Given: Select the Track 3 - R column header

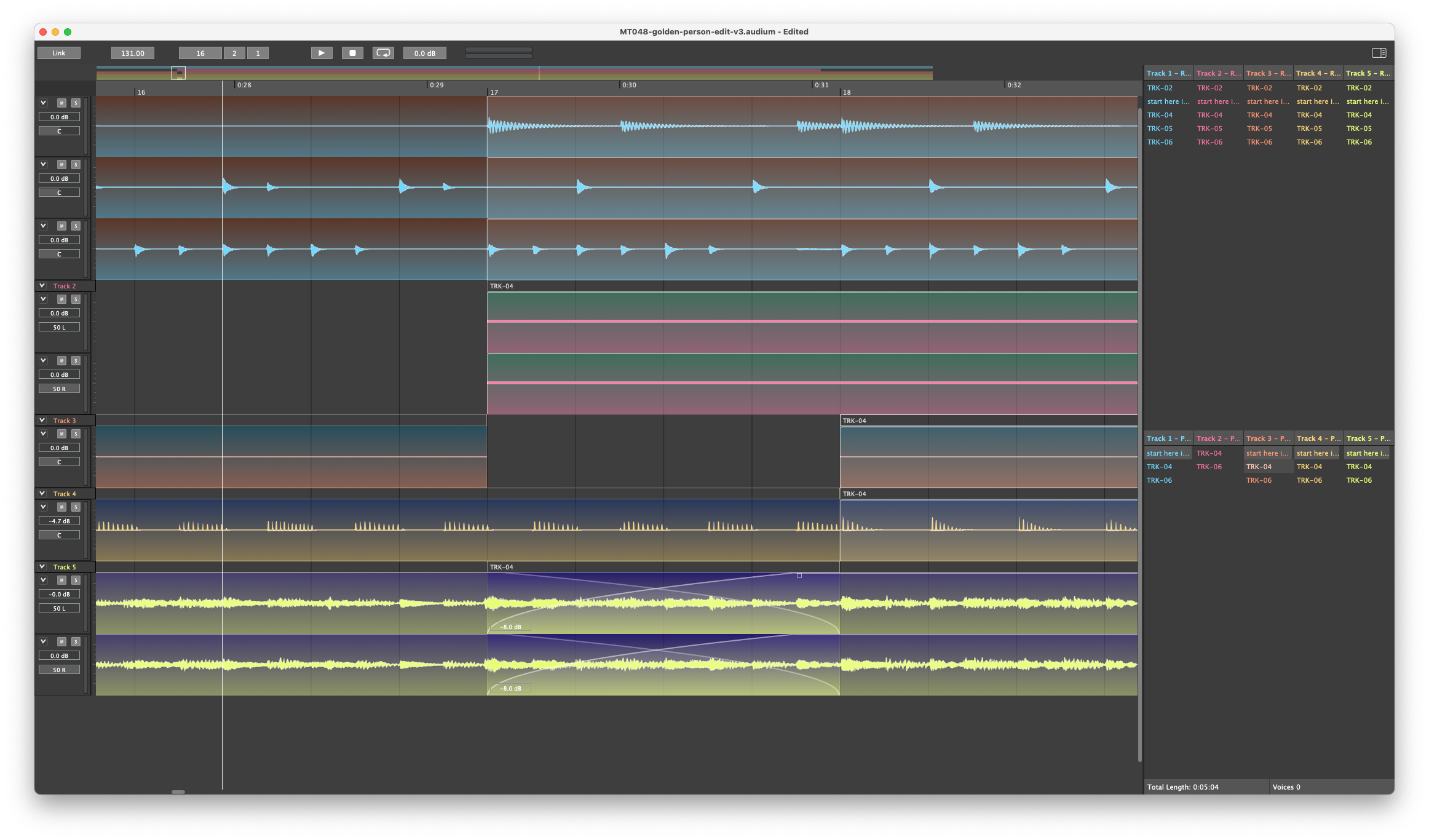Looking at the screenshot, I should coord(1268,73).
